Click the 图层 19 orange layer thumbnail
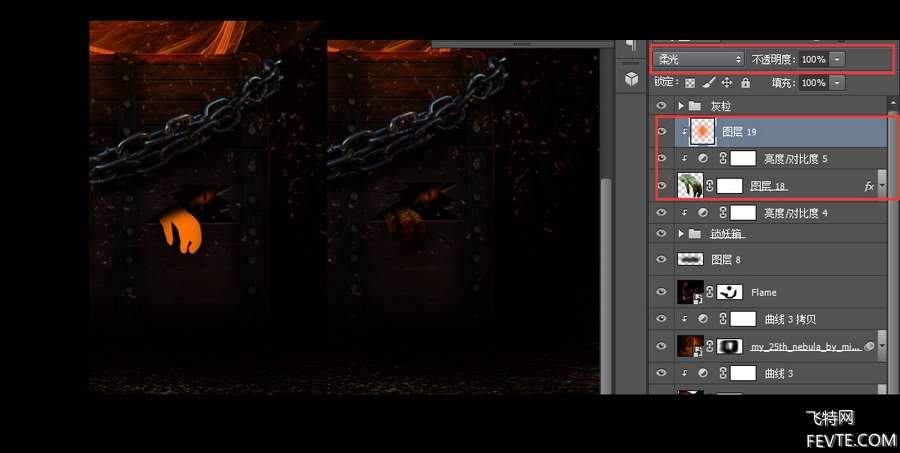 click(x=705, y=132)
